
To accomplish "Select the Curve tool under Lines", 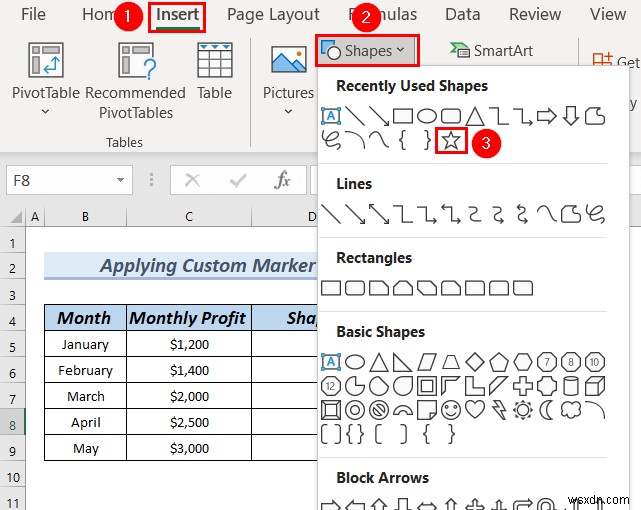I will 547,214.
